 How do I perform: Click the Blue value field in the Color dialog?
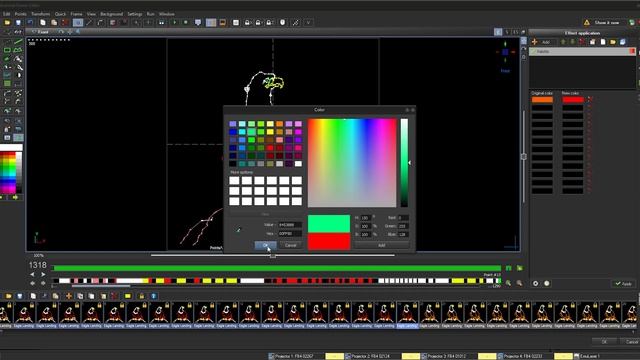point(403,234)
